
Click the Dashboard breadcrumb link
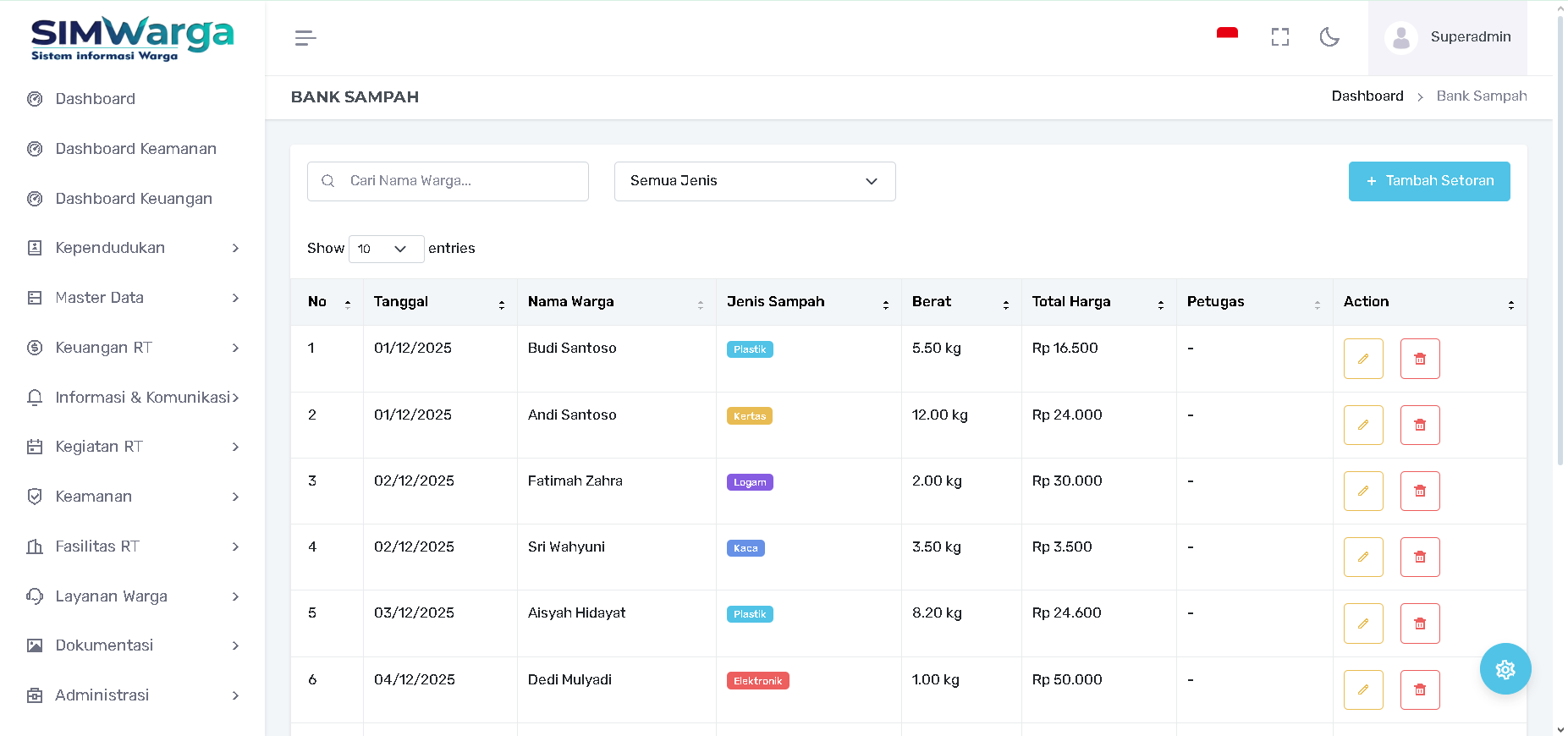pos(1367,96)
